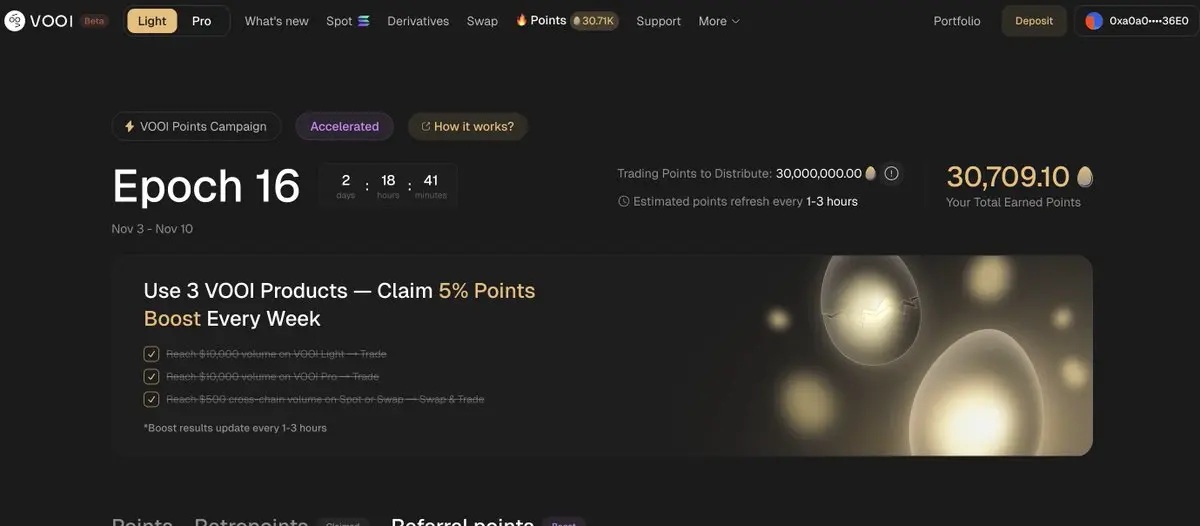Click the Accelerated badge
This screenshot has width=1200, height=526.
pyautogui.click(x=344, y=127)
